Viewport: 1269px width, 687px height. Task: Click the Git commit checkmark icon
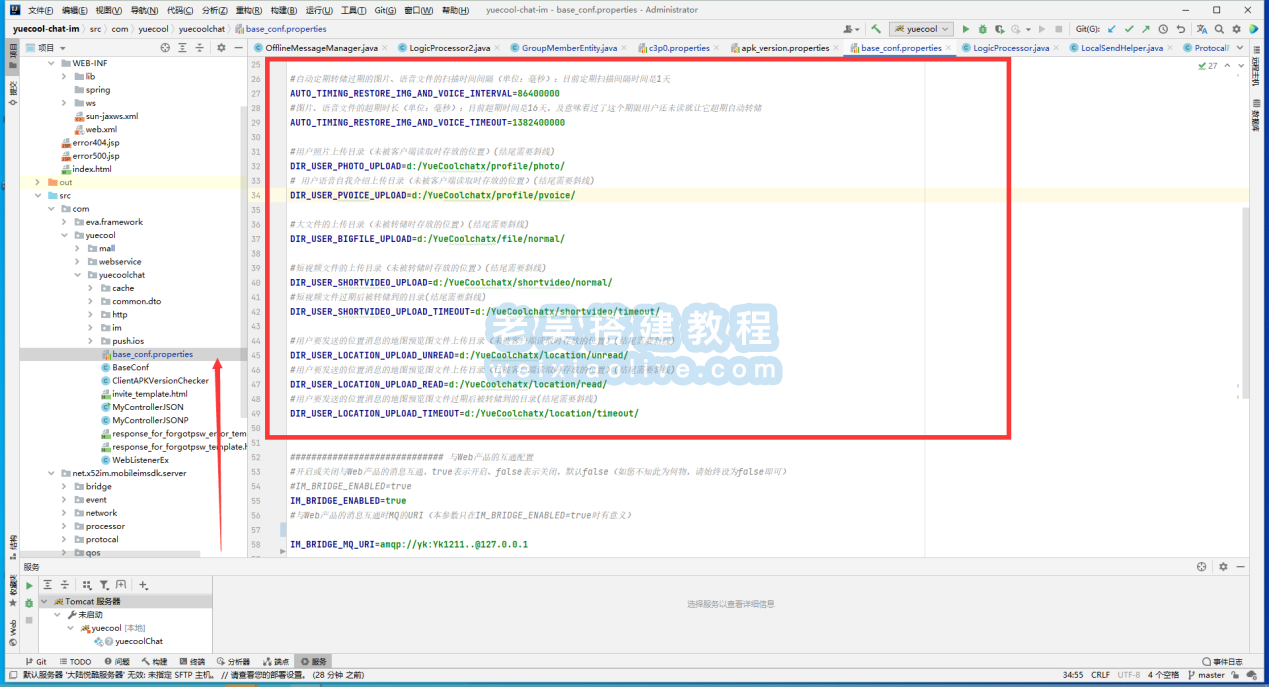[1129, 29]
